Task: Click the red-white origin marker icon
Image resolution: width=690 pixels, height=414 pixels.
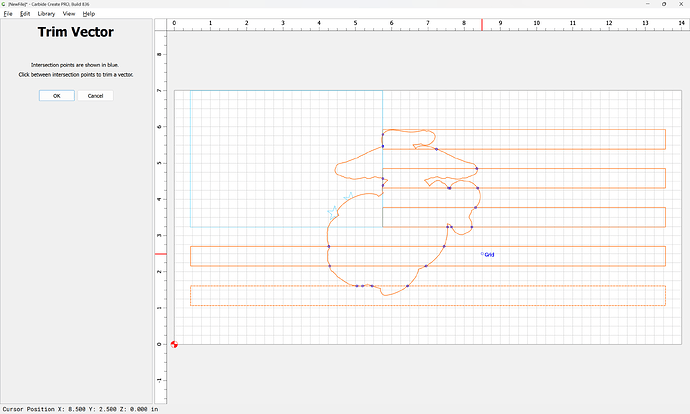Action: coord(175,344)
